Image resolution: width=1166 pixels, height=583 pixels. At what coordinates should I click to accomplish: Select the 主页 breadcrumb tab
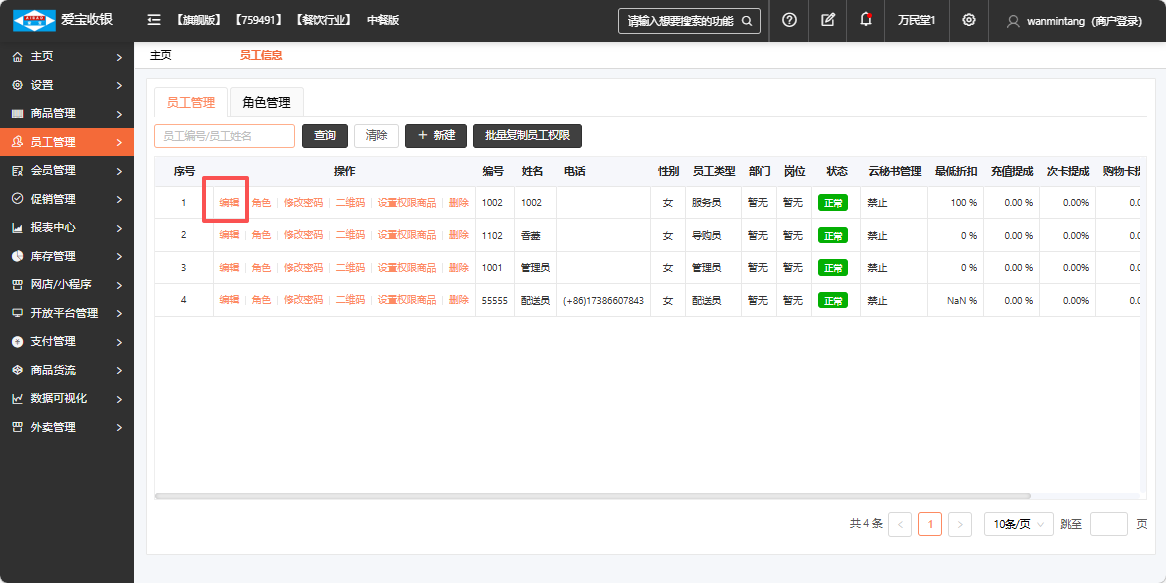160,55
